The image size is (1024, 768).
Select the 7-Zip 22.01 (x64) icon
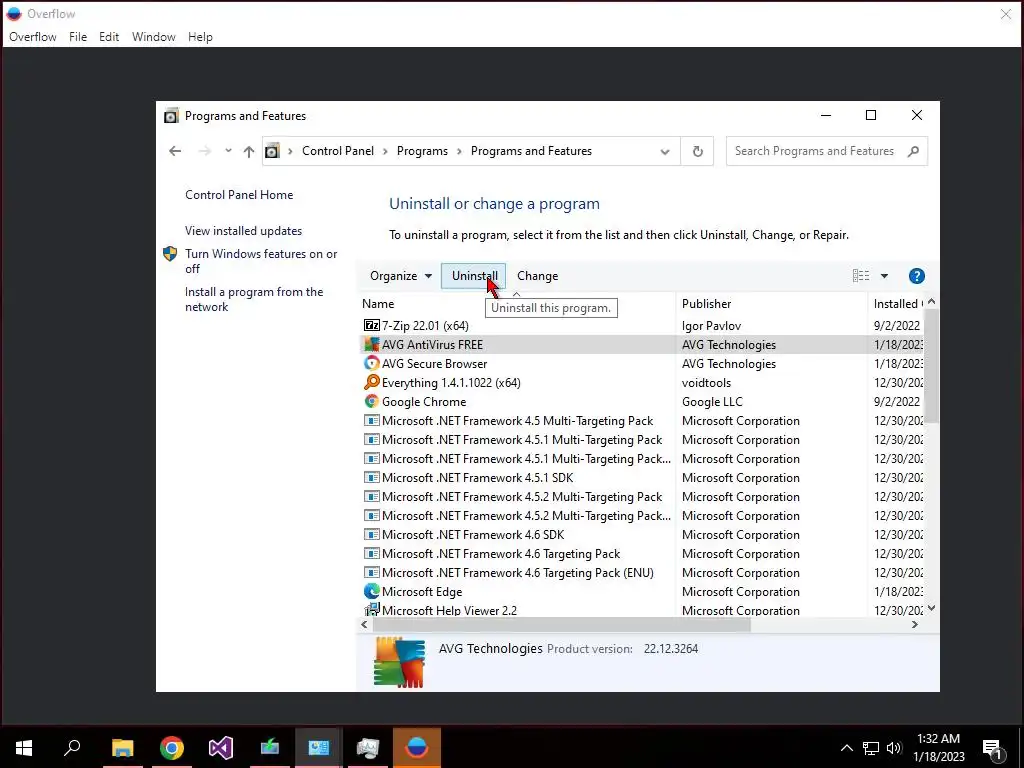(372, 325)
